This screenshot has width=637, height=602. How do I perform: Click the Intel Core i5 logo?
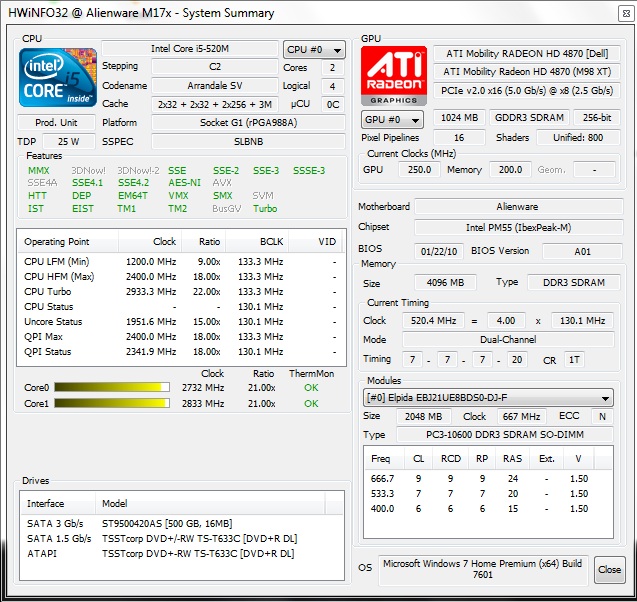58,77
